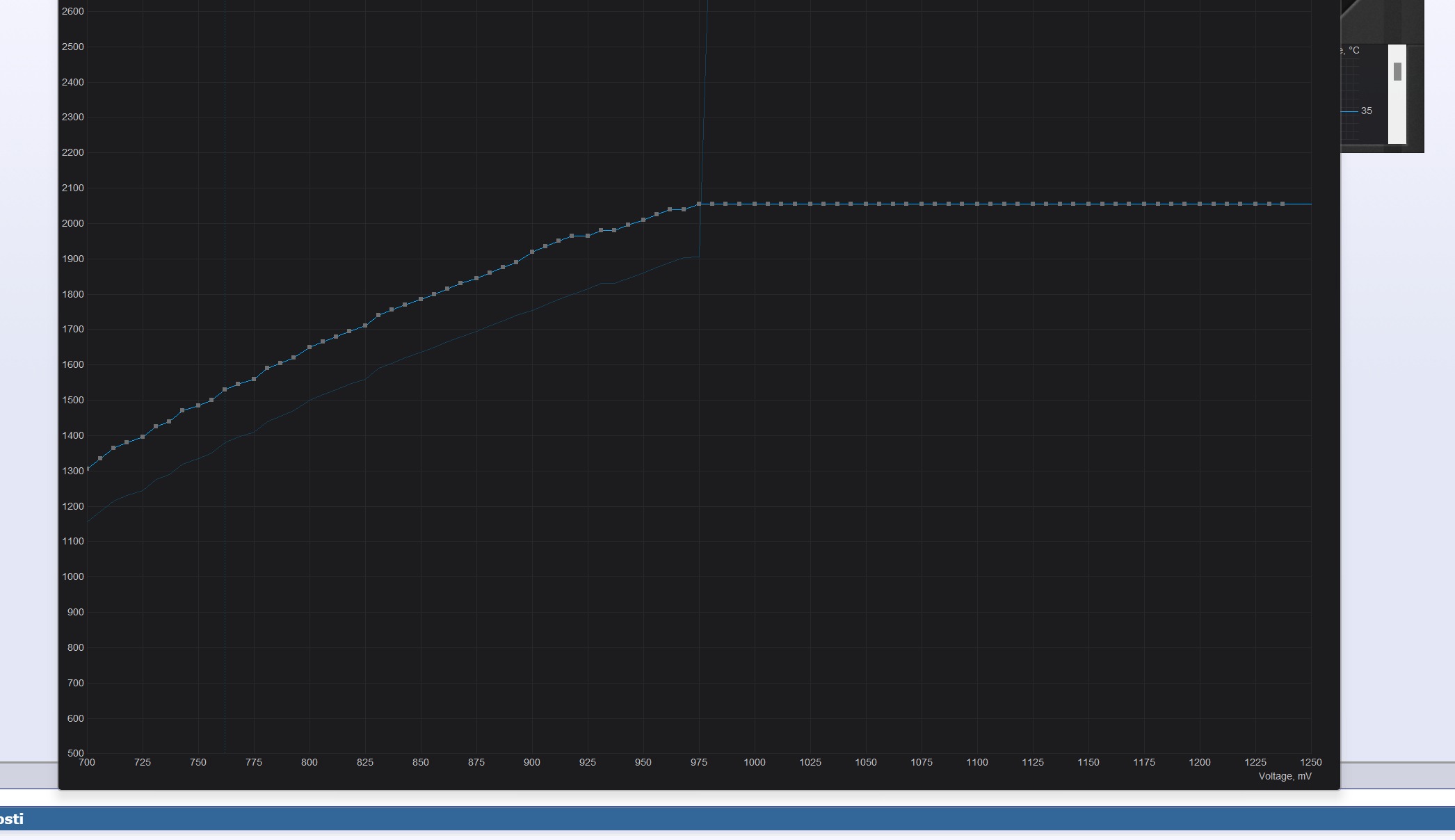Screen dimensions: 1455x840
Task: Select the curve point at 750 mV
Action: (x=198, y=405)
